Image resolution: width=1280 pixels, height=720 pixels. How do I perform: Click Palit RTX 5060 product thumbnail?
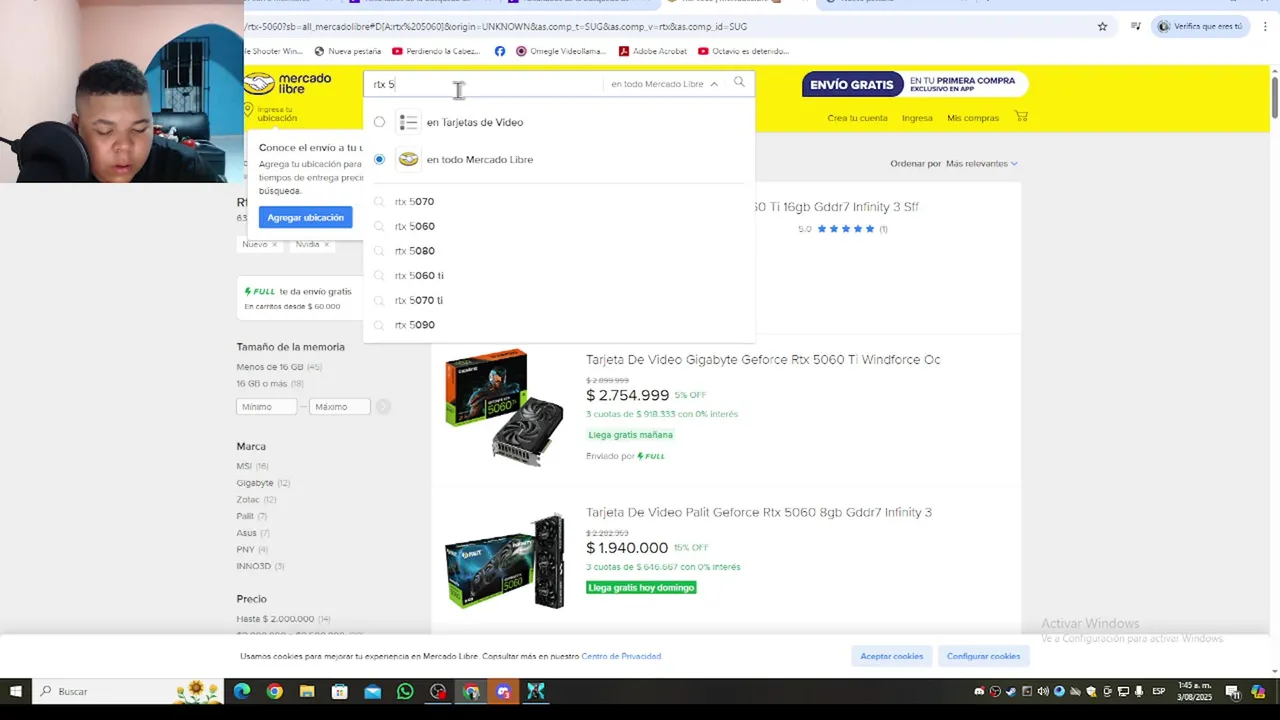(505, 560)
